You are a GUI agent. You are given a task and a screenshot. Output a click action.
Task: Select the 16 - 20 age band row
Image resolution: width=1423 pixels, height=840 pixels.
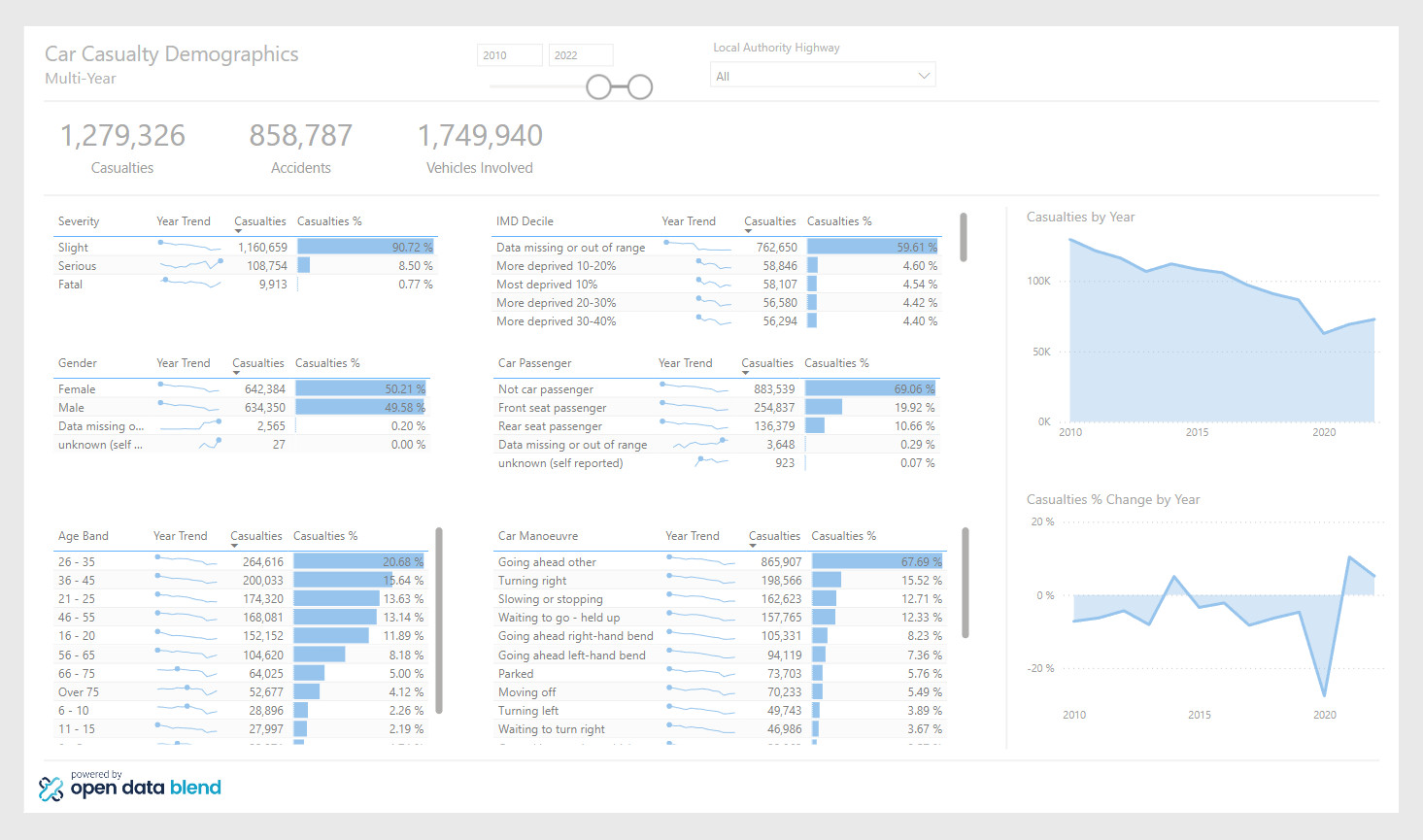click(x=241, y=636)
